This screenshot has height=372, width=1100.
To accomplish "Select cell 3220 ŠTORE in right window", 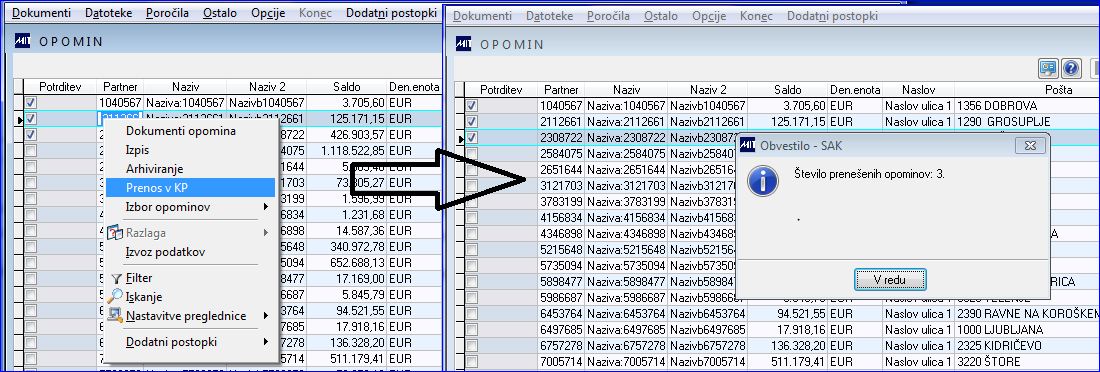I will [x=1027, y=361].
